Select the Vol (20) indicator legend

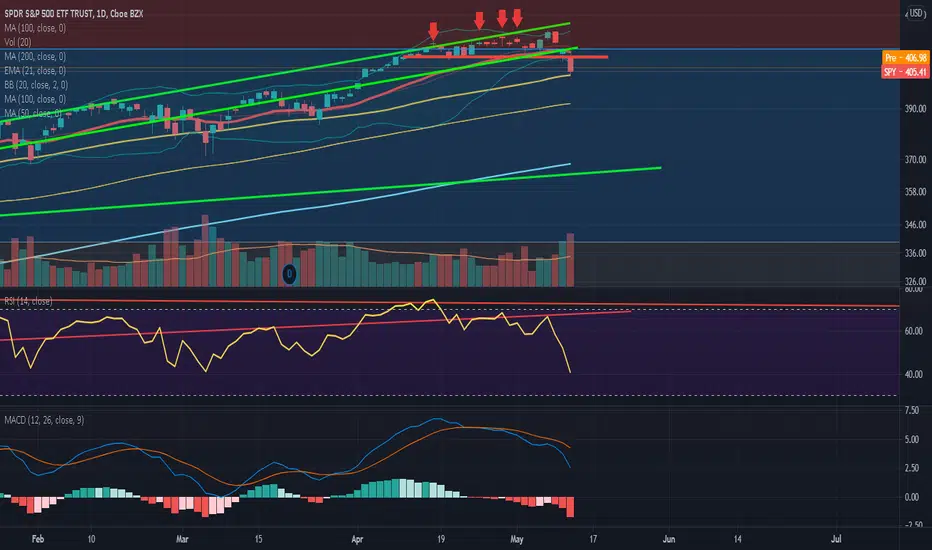point(18,42)
